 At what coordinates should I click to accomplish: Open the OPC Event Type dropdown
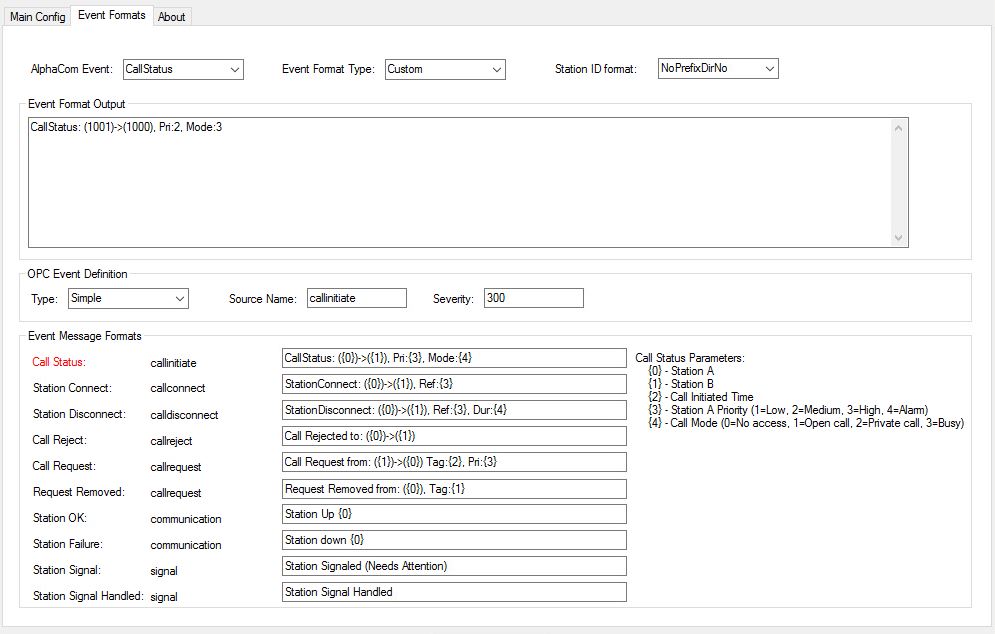click(x=128, y=298)
